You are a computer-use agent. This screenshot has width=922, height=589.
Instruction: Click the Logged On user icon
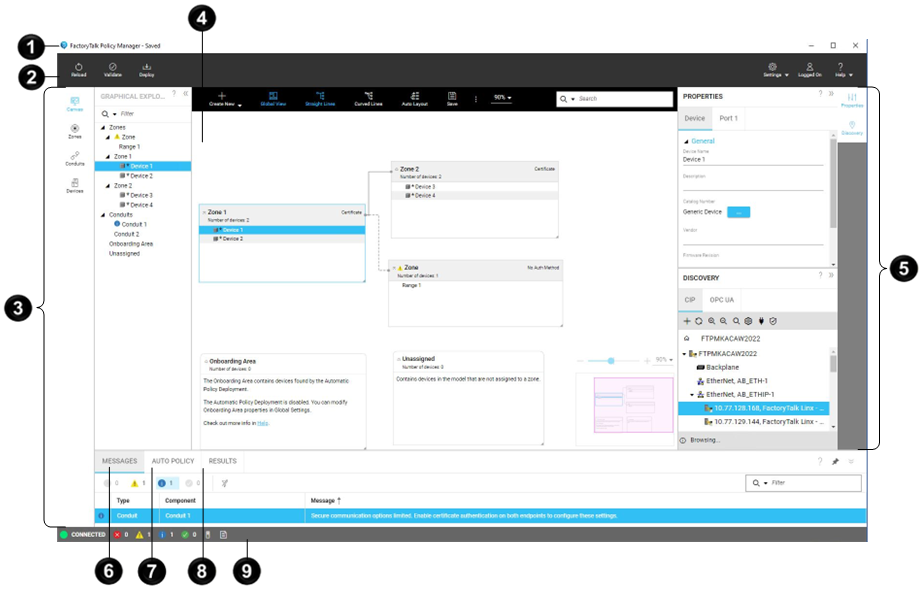pos(810,70)
